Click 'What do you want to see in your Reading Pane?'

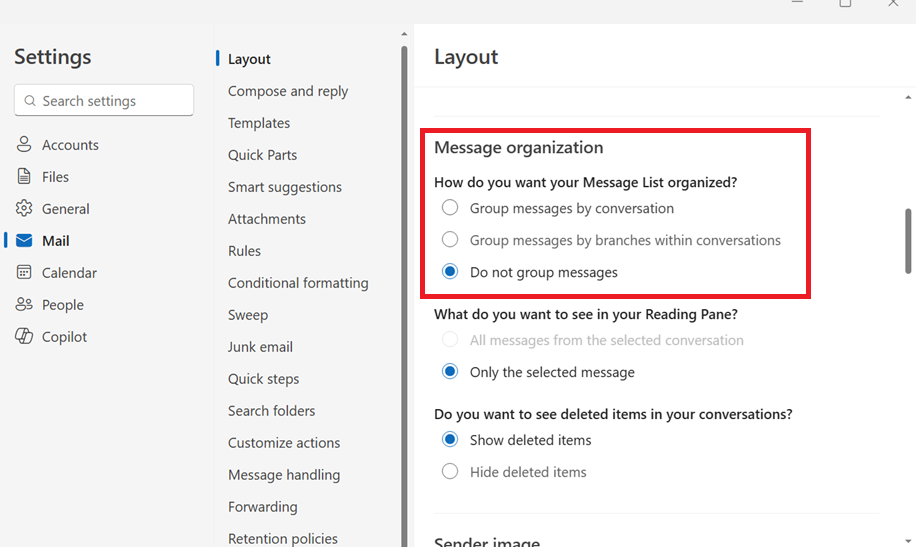pos(585,314)
